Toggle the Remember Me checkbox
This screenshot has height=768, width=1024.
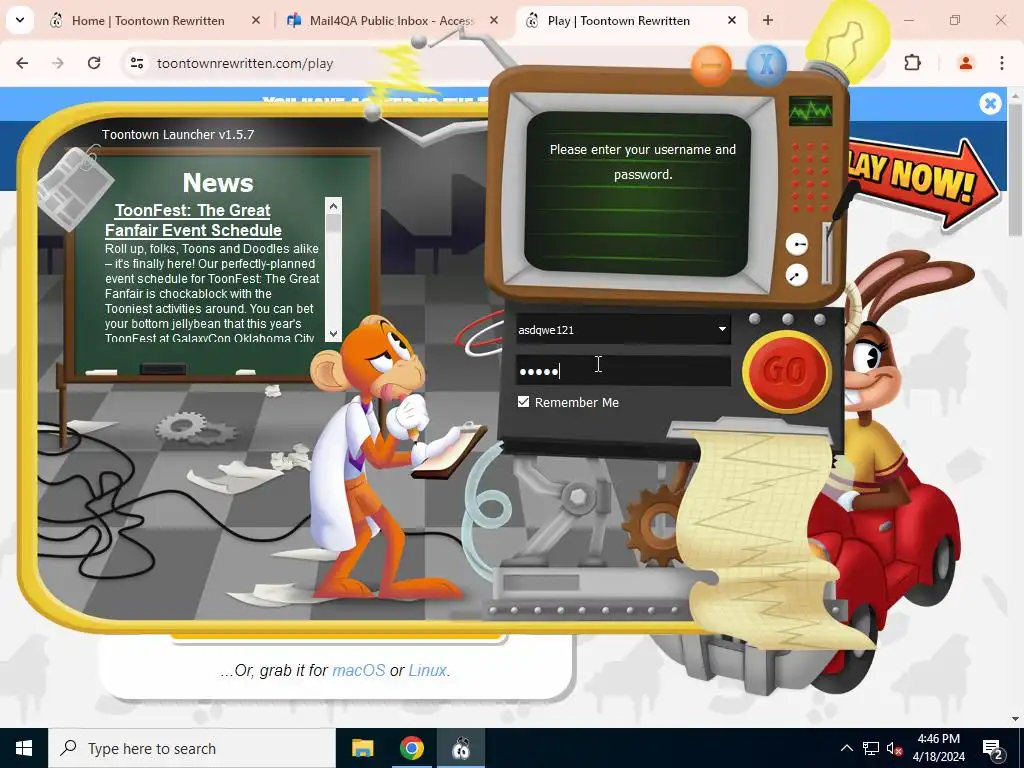523,402
